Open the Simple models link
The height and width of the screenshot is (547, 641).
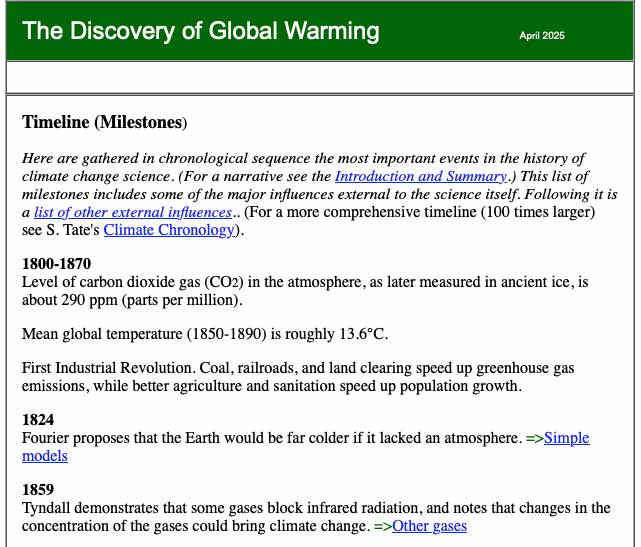pos(566,438)
